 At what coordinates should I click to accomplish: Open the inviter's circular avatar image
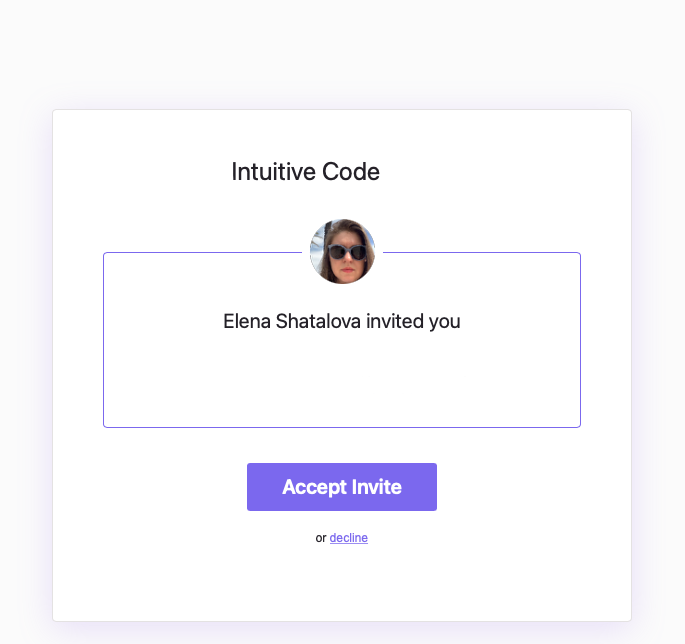coord(342,251)
